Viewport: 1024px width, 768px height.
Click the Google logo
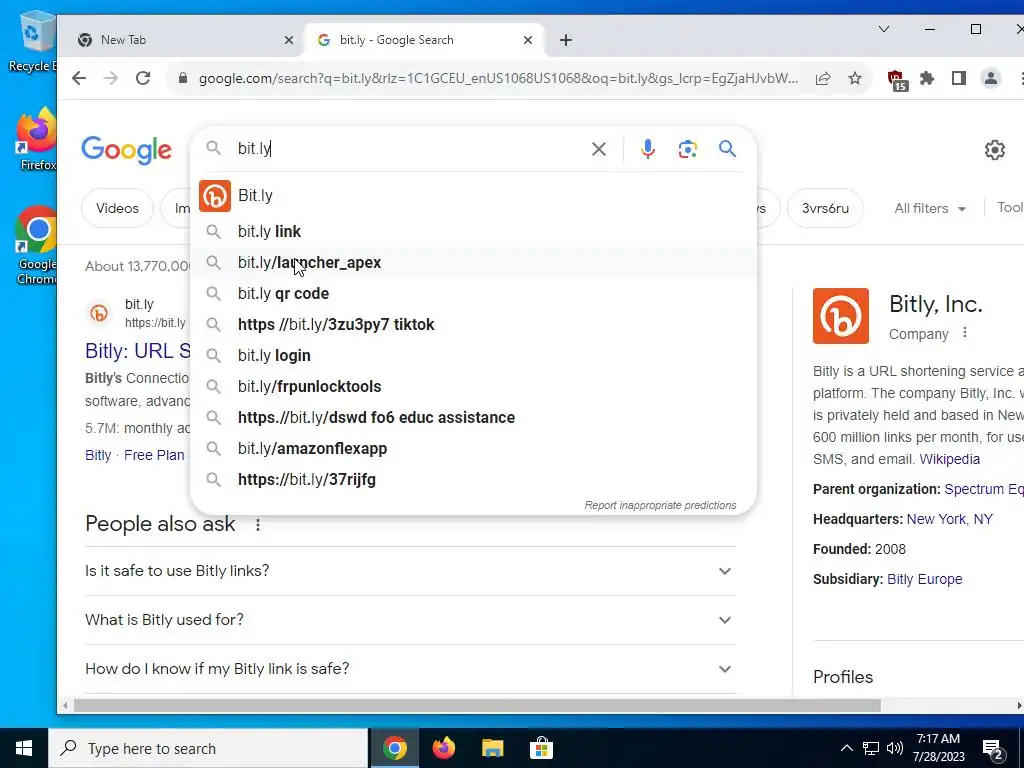point(127,150)
